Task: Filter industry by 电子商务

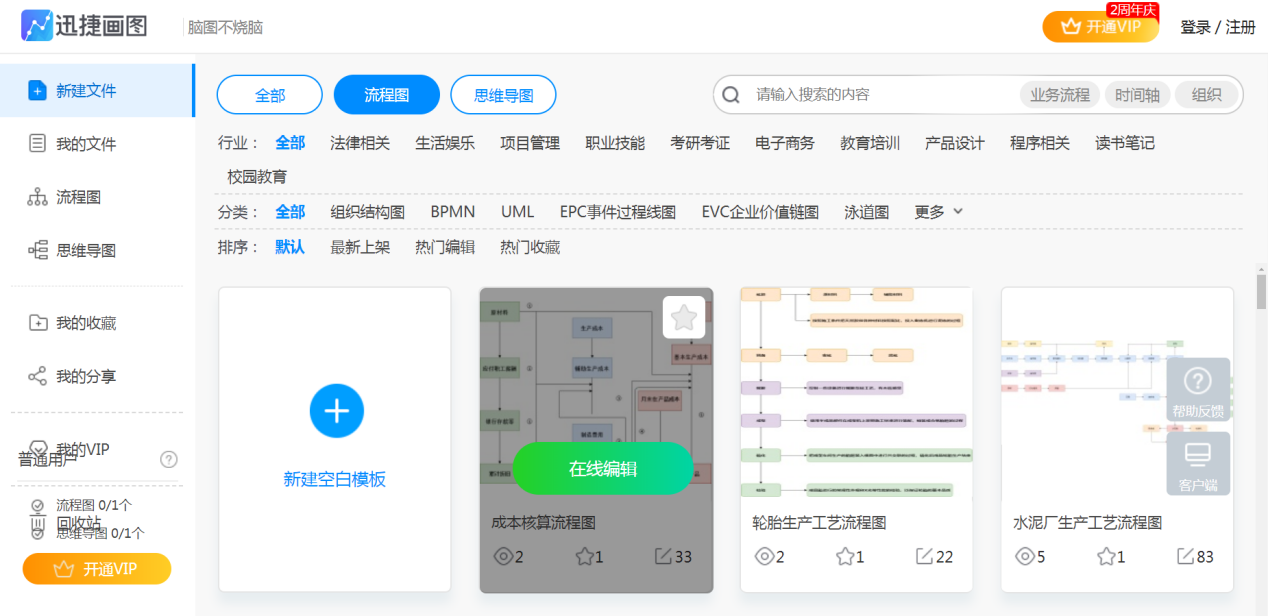Action: [785, 143]
